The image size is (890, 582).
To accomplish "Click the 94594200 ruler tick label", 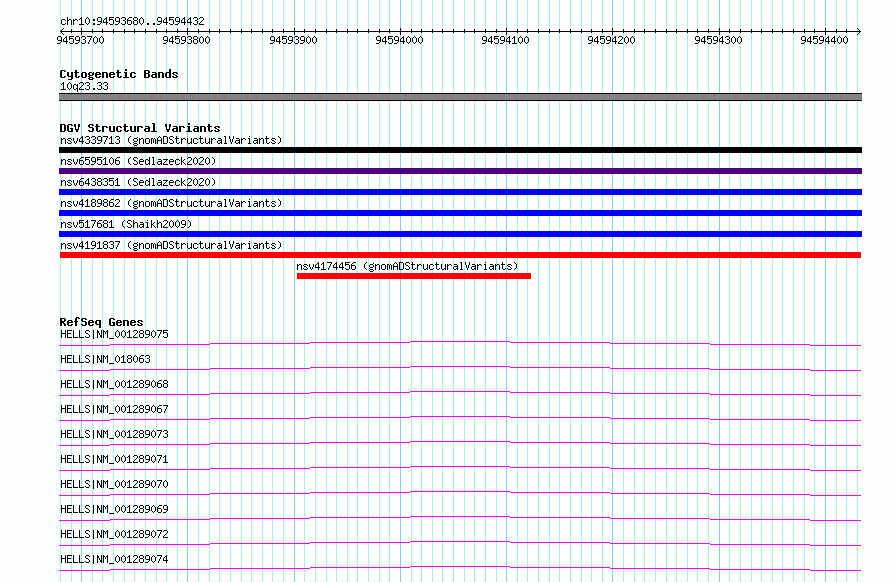I will point(611,40).
